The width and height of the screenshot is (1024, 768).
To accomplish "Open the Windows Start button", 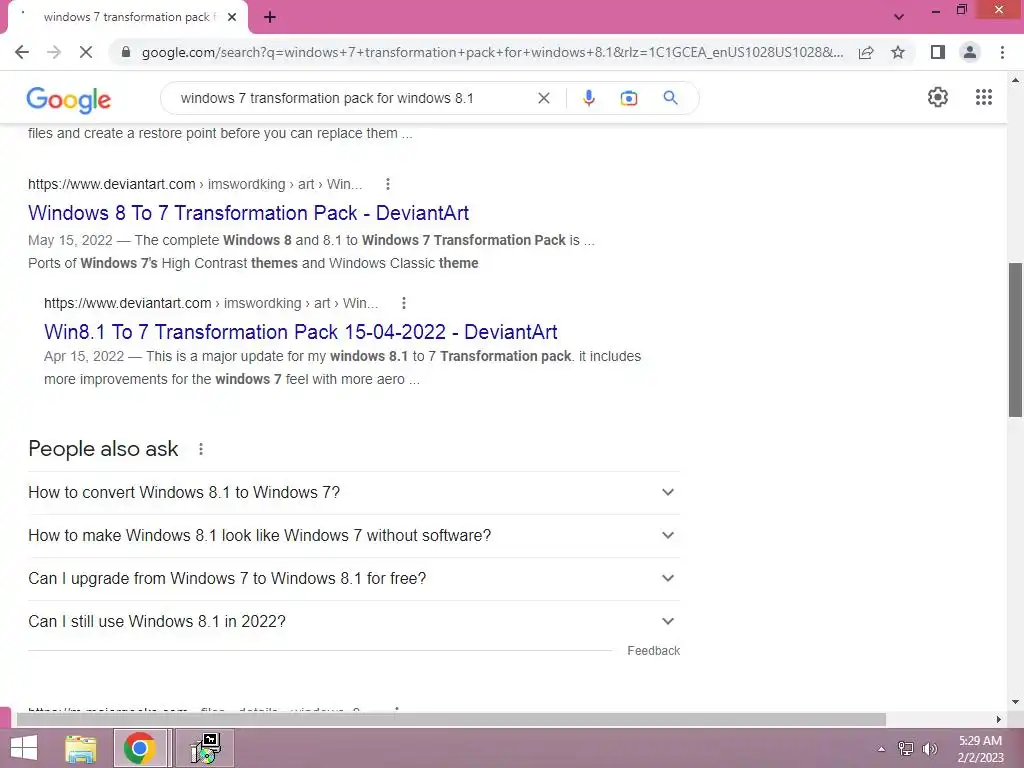I will tap(24, 748).
